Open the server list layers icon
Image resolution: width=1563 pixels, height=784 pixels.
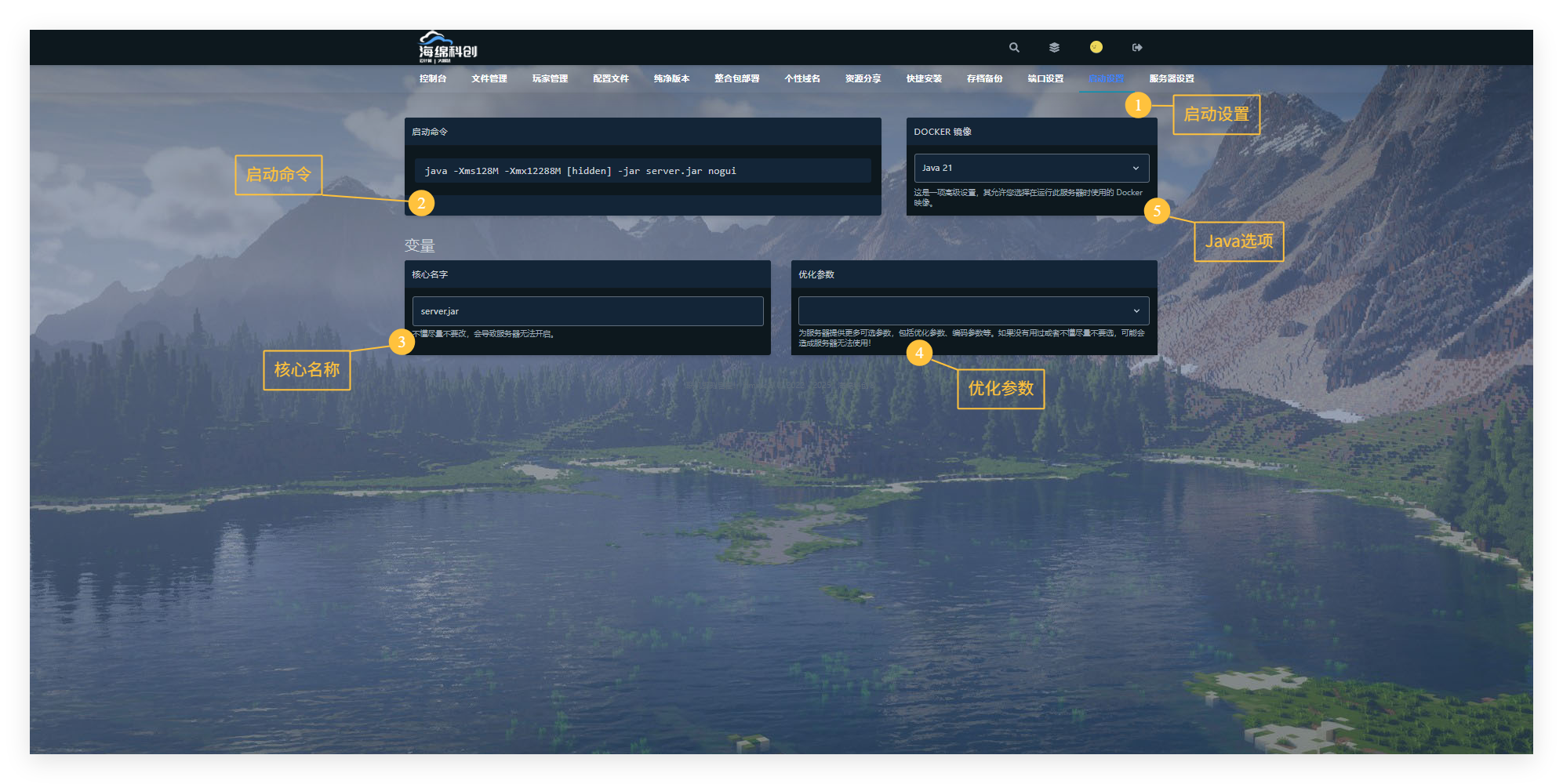[x=1054, y=48]
